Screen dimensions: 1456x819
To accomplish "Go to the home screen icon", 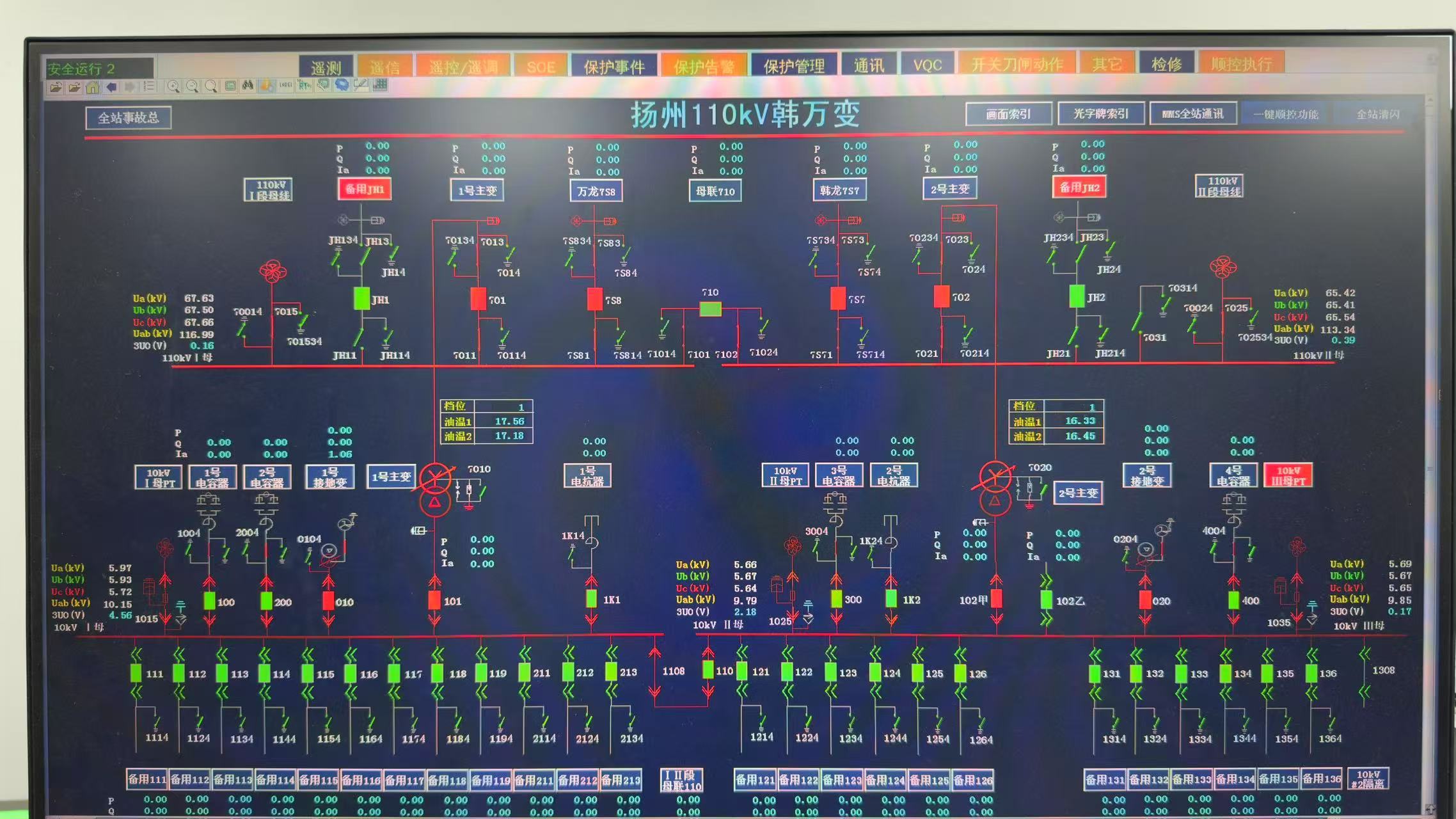I will pyautogui.click(x=93, y=87).
